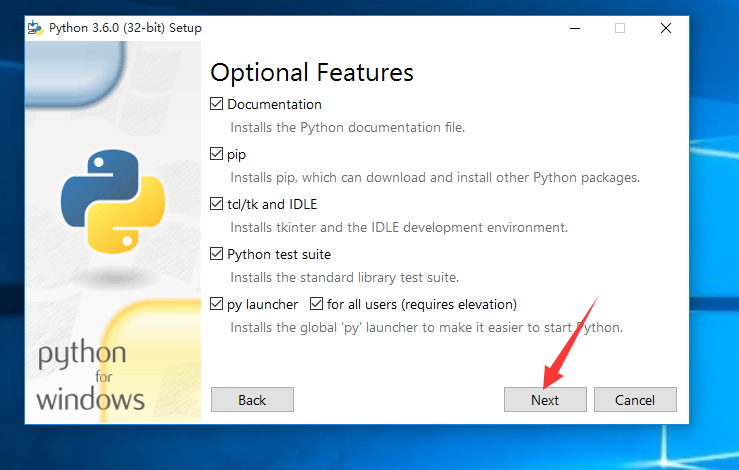Click 'Installs the standard library test suite.'
739x470 pixels.
point(345,277)
